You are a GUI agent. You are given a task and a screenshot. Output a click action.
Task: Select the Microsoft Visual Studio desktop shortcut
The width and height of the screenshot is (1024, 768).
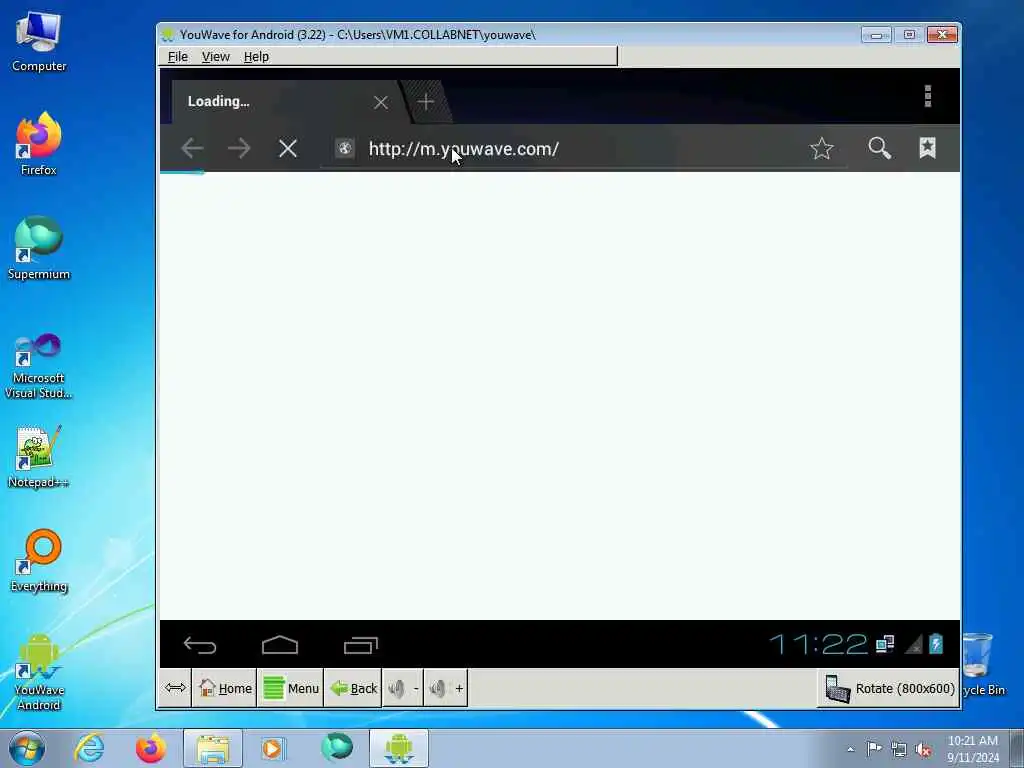tap(39, 366)
